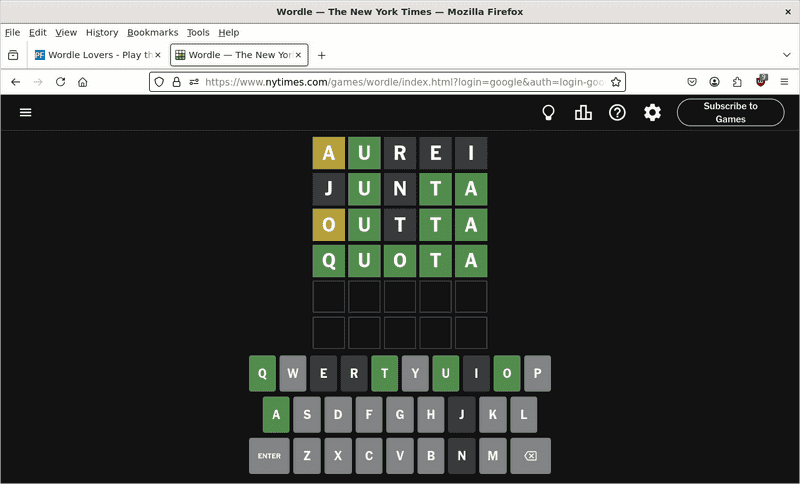800x484 pixels.
Task: Open the Edit menu
Action: pyautogui.click(x=38, y=33)
